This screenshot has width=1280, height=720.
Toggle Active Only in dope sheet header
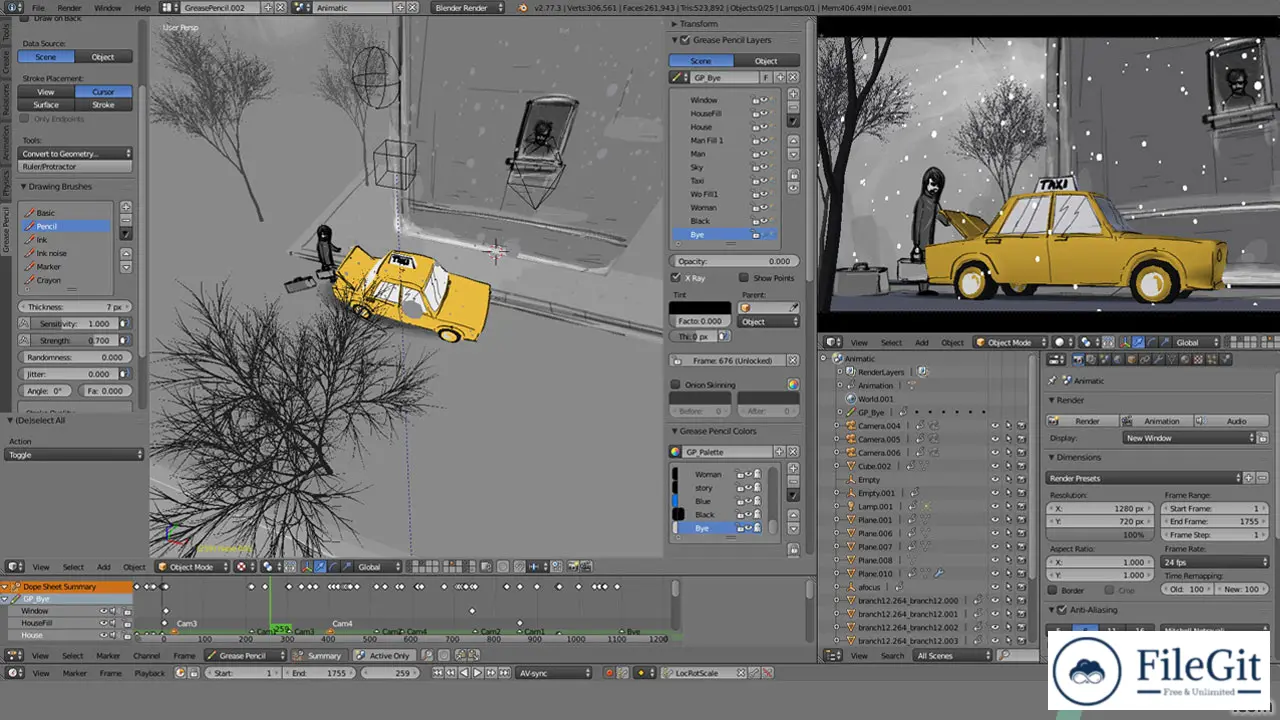(383, 656)
